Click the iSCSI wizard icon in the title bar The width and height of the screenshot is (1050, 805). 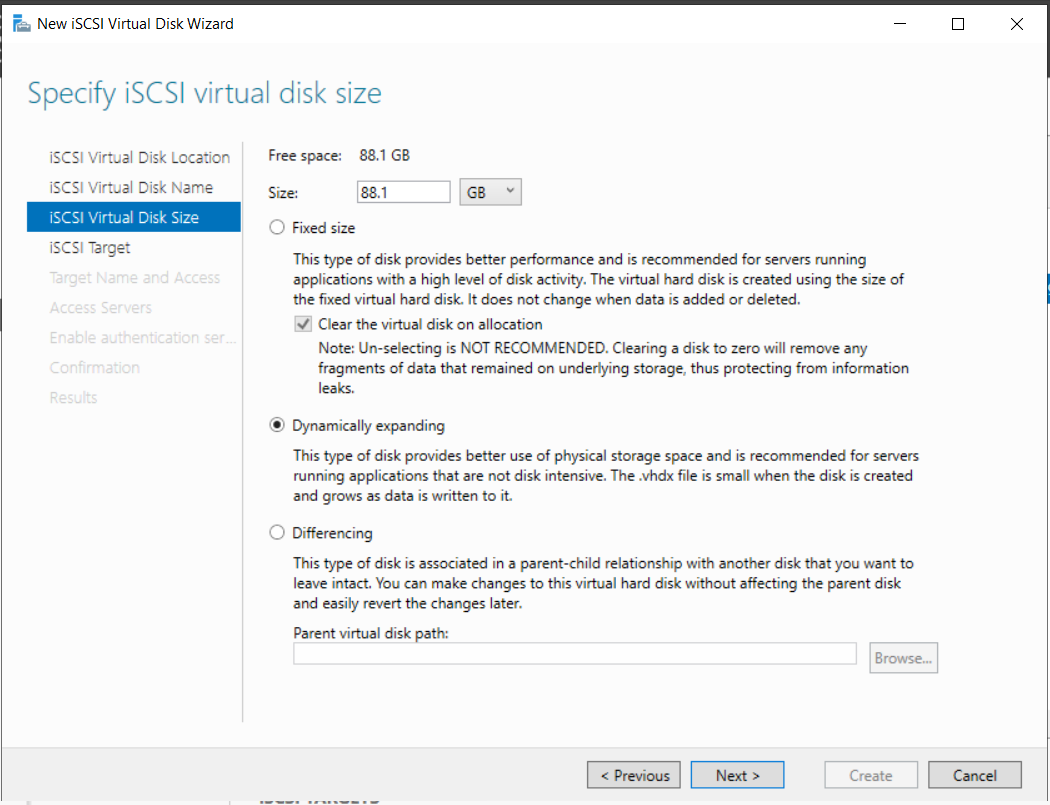pyautogui.click(x=21, y=22)
